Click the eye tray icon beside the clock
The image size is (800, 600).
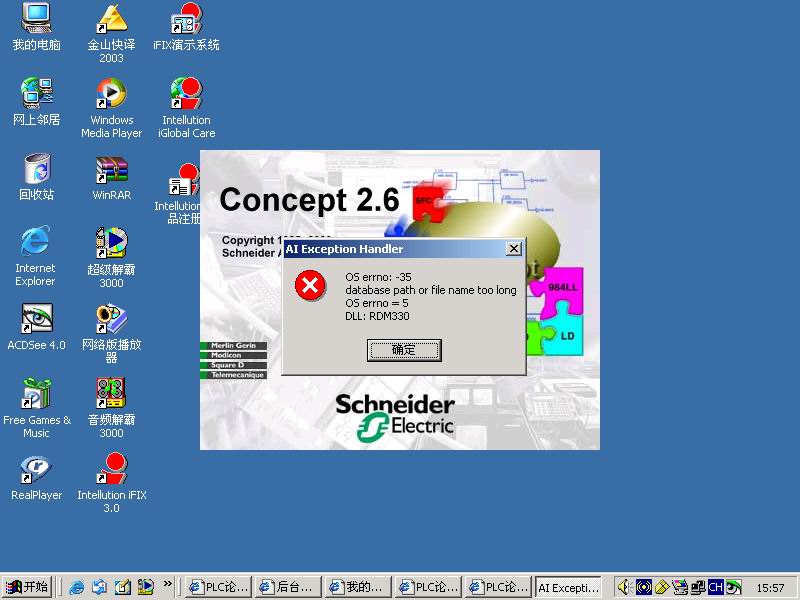coord(734,587)
